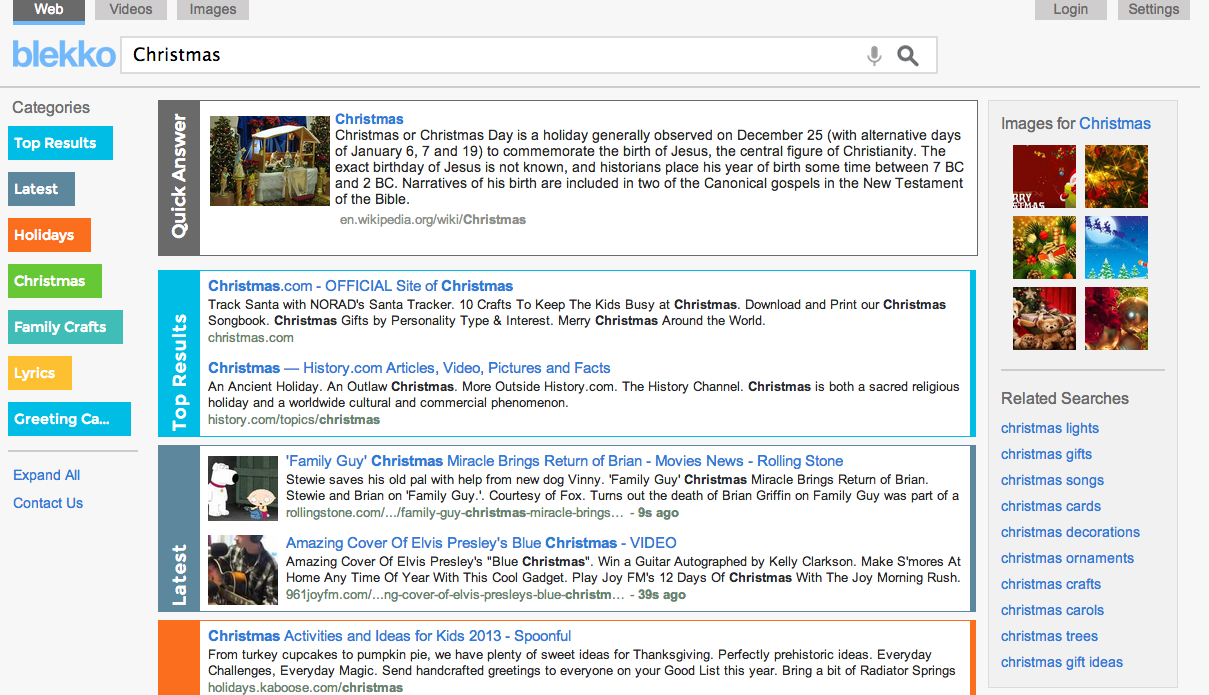This screenshot has width=1209, height=695.
Task: Search related term christmas decorations
Action: click(x=1070, y=532)
